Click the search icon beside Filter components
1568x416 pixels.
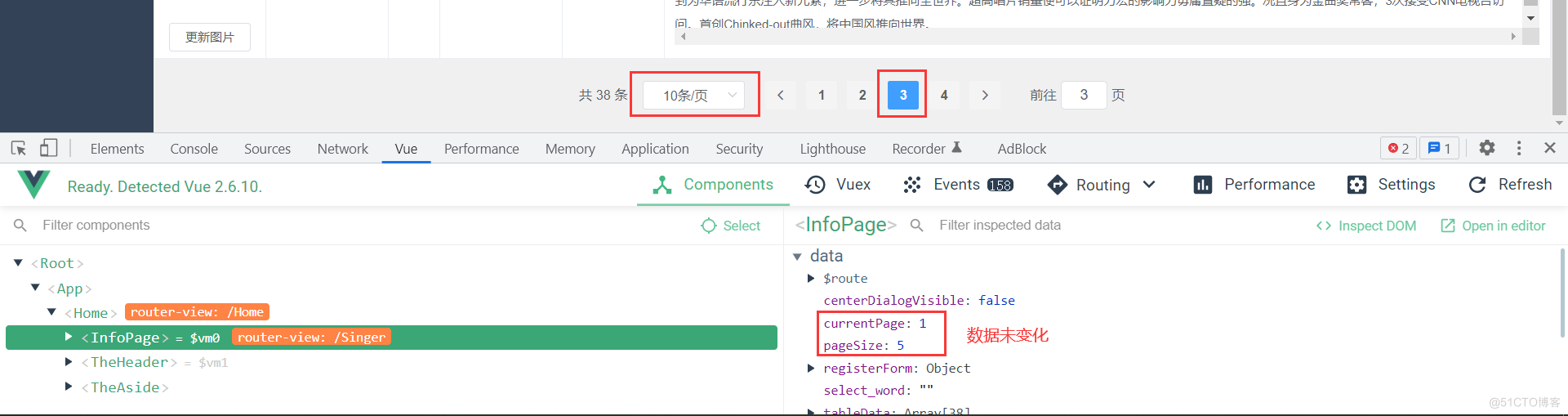pyautogui.click(x=20, y=225)
